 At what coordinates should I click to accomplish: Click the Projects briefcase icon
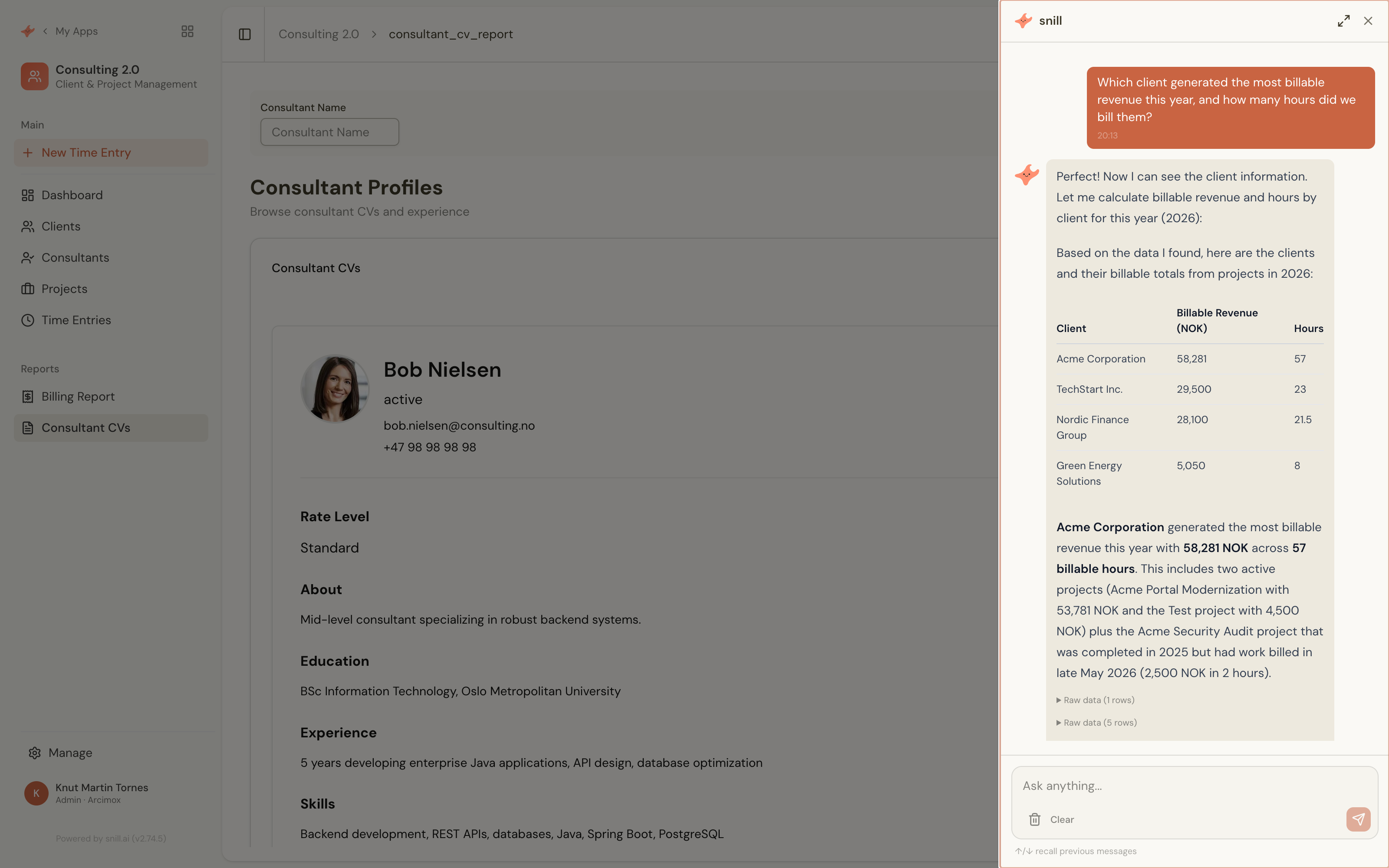coord(27,289)
